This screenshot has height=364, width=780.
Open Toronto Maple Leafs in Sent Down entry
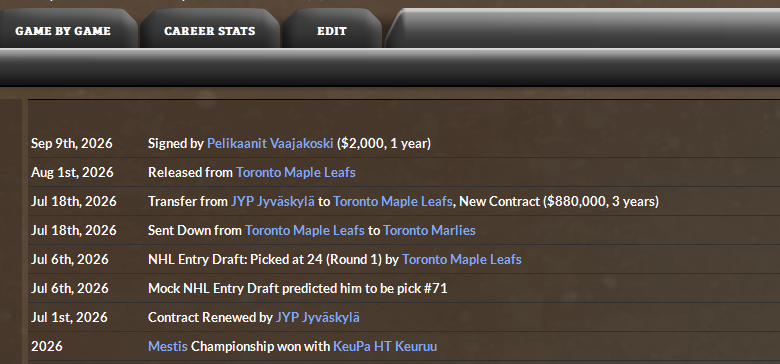[305, 230]
